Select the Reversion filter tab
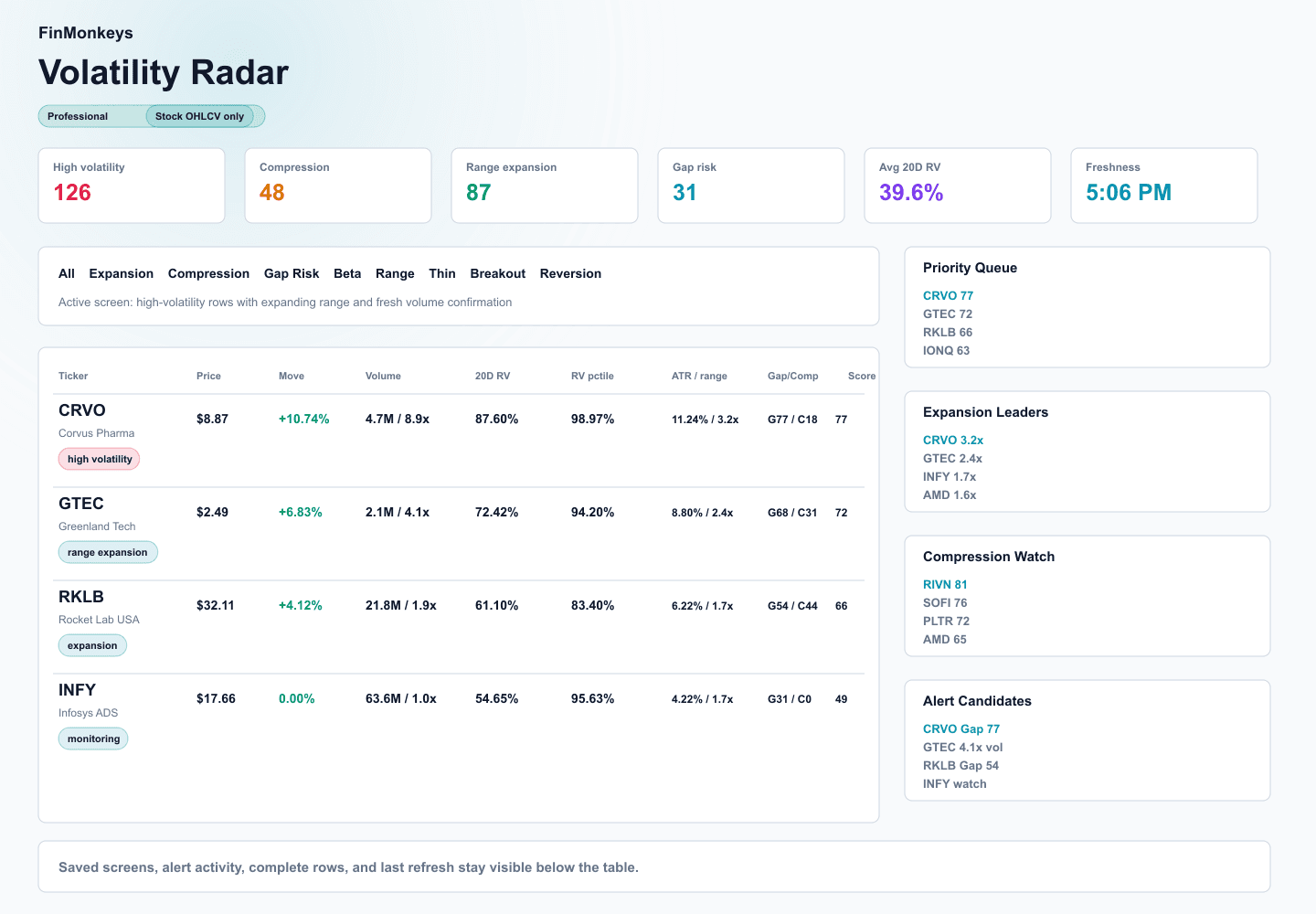The width and height of the screenshot is (1316, 914). [x=570, y=273]
